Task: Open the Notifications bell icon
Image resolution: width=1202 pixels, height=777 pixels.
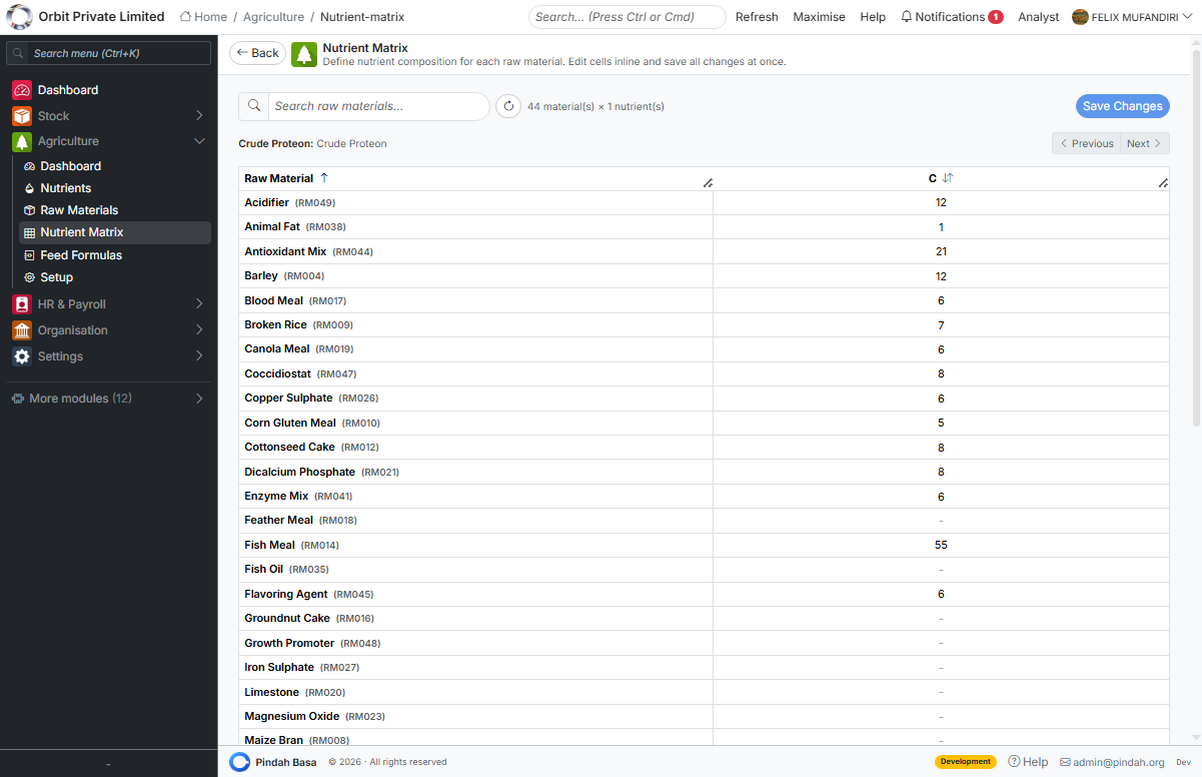Action: click(907, 17)
